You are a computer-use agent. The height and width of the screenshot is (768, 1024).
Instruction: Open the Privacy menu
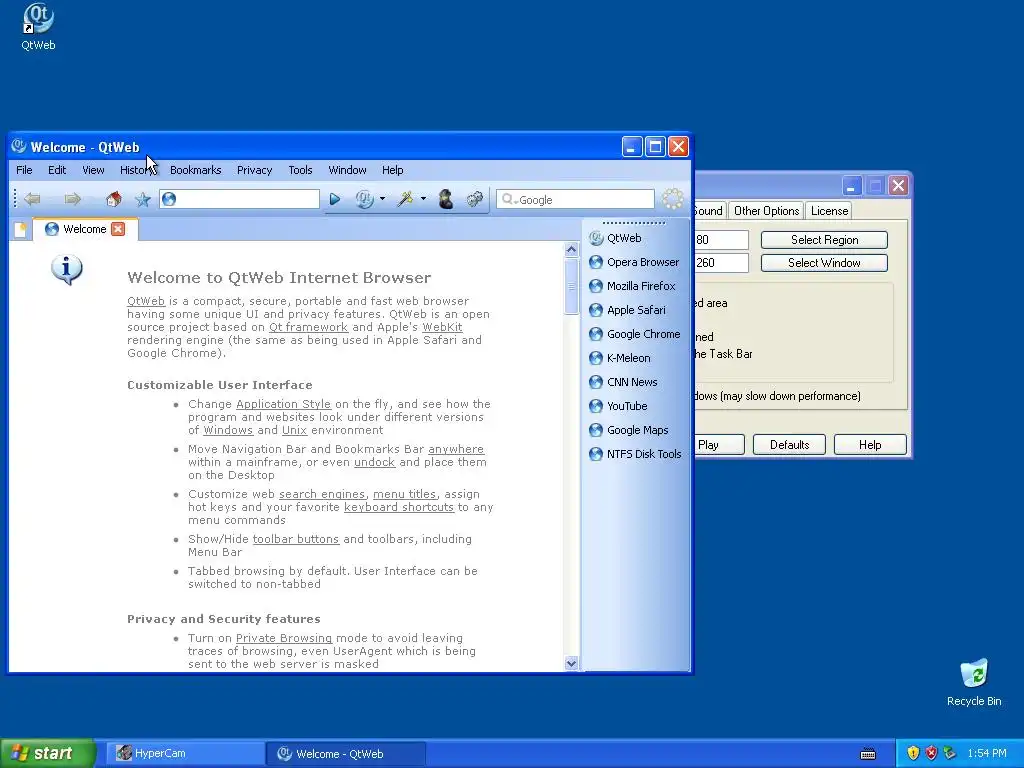254,170
